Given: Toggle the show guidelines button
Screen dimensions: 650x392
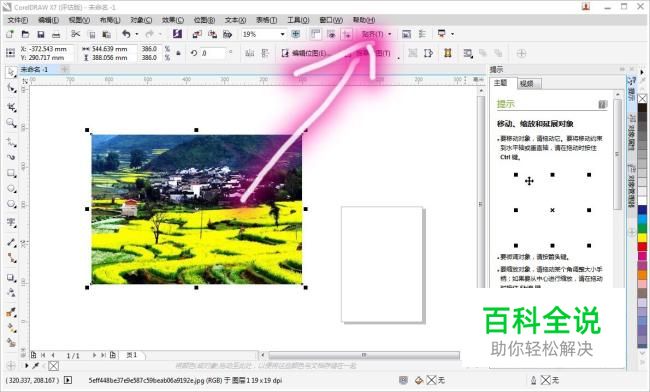Looking at the screenshot, I should 347,34.
